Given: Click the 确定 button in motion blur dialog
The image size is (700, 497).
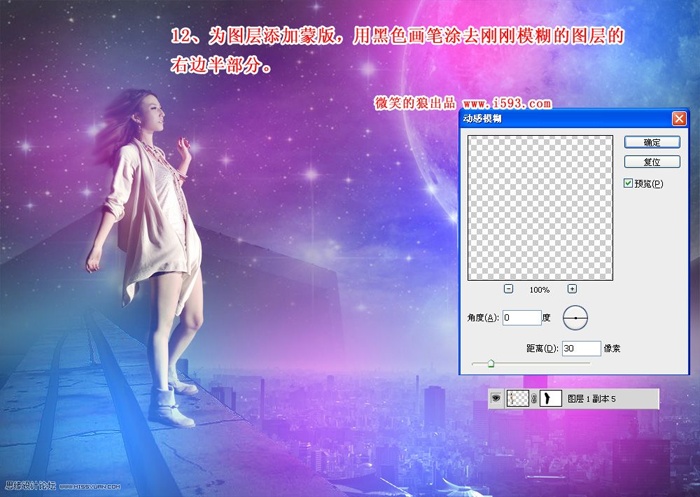Looking at the screenshot, I should [x=652, y=142].
